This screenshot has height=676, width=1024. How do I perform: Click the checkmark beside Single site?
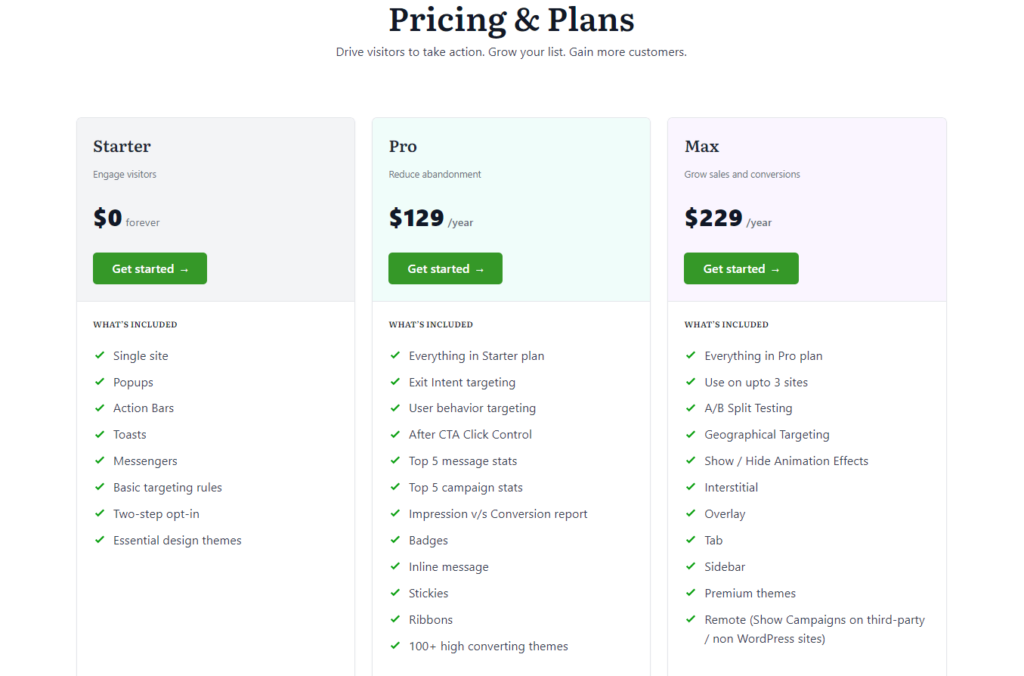click(x=99, y=355)
